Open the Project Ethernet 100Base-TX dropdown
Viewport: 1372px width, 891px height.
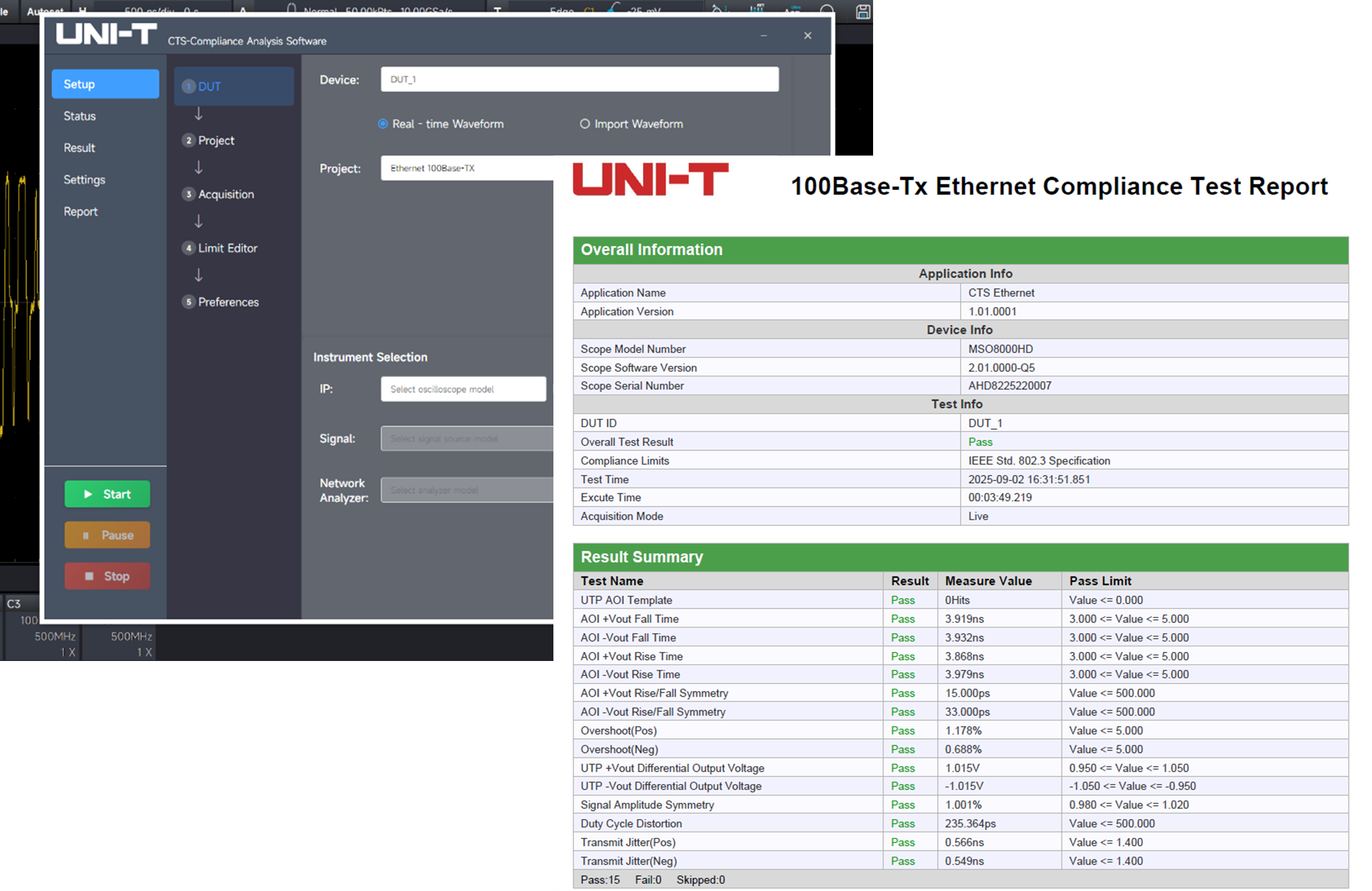click(x=466, y=168)
